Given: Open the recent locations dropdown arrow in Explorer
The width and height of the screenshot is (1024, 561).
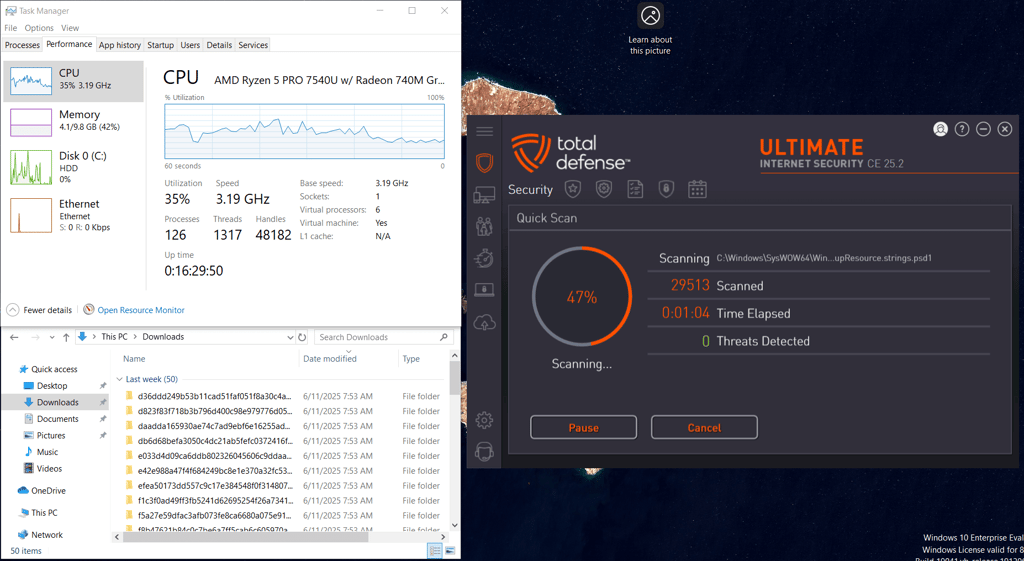Looking at the screenshot, I should pos(53,338).
